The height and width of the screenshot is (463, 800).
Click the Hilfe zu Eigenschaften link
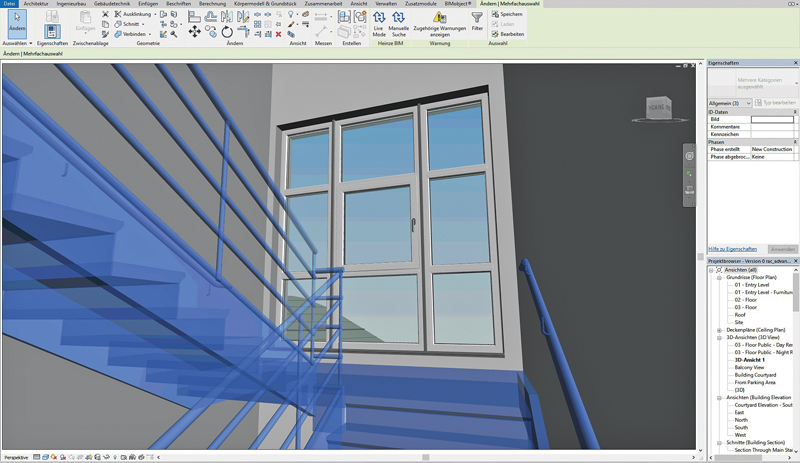click(732, 249)
